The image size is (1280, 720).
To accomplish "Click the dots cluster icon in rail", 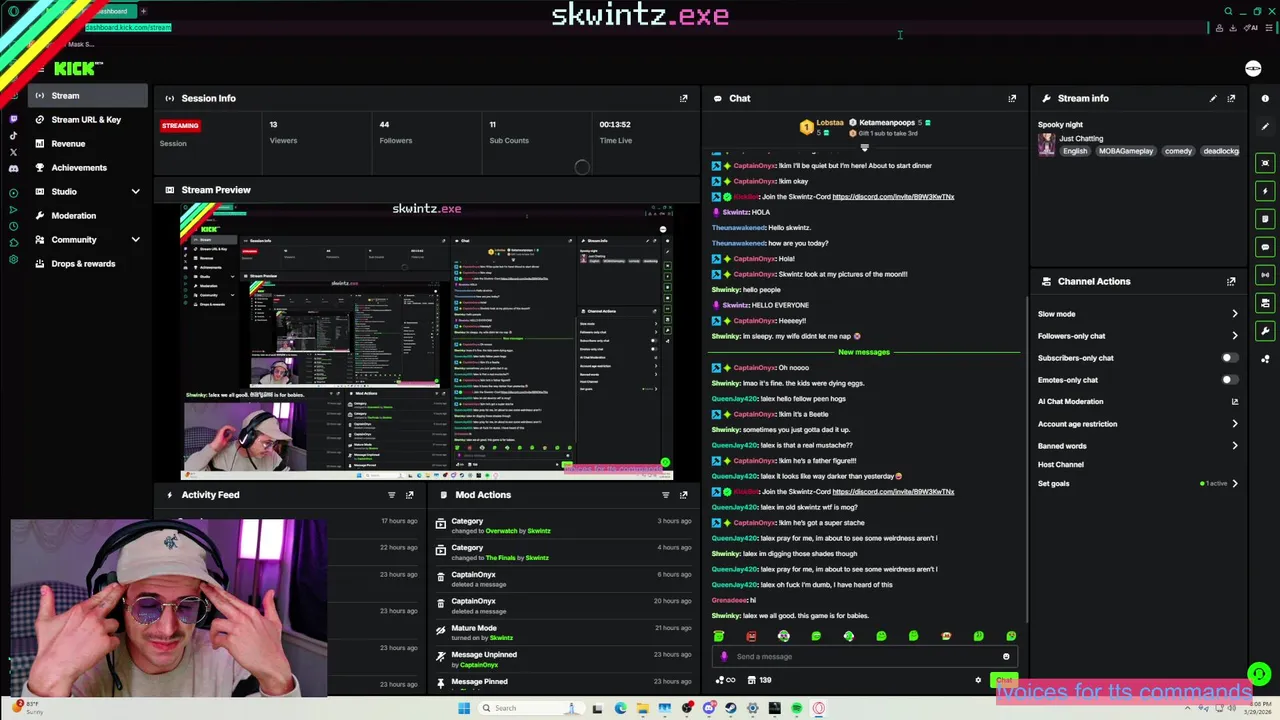I will (1265, 359).
